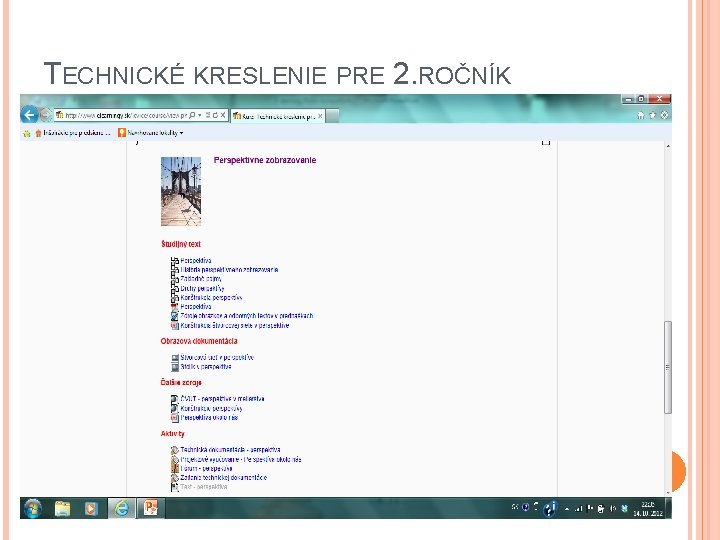Click icon beside Perspektíva okolo nás resource
Screen dimensions: 720x540
(174, 418)
